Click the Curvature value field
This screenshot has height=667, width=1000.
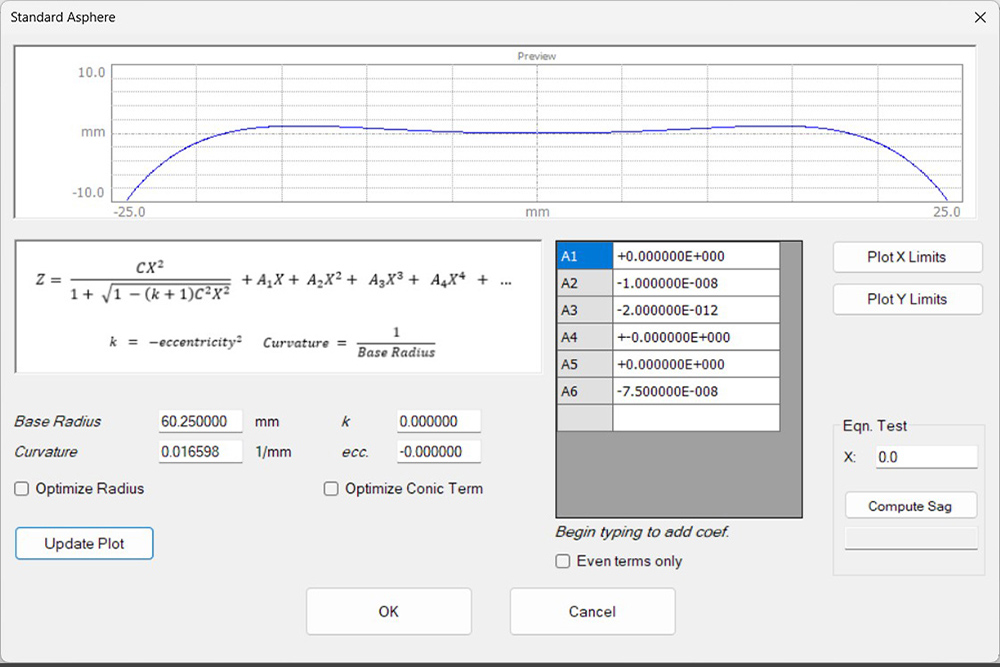200,452
